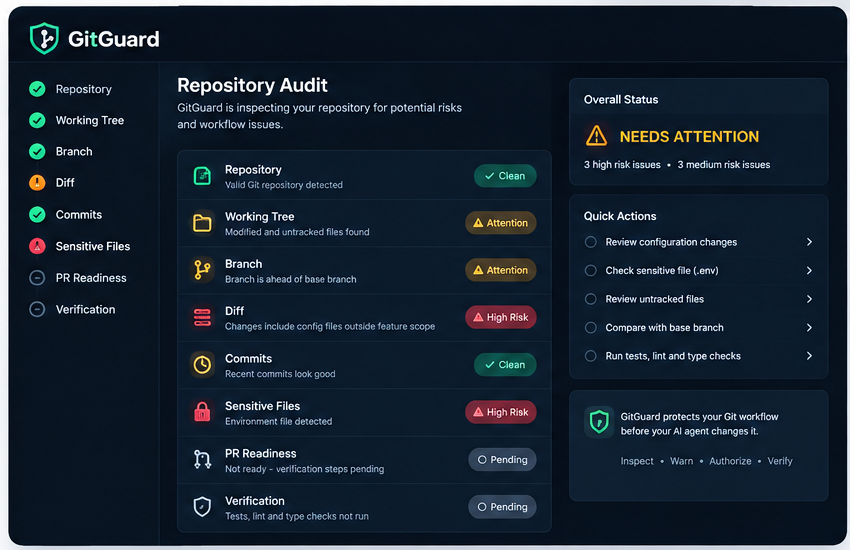The image size is (850, 550).
Task: Click the NEEDS ATTENTION status text
Action: pyautogui.click(x=689, y=137)
